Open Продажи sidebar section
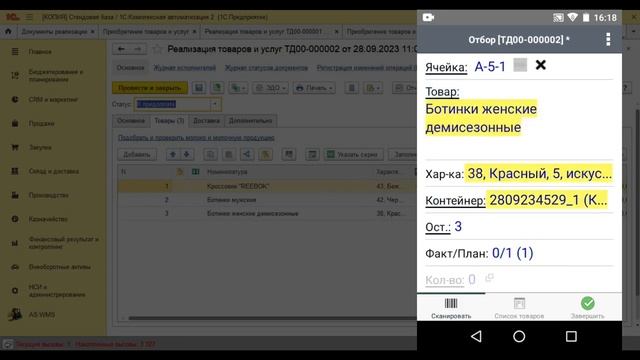The width and height of the screenshot is (640, 360). coord(41,123)
